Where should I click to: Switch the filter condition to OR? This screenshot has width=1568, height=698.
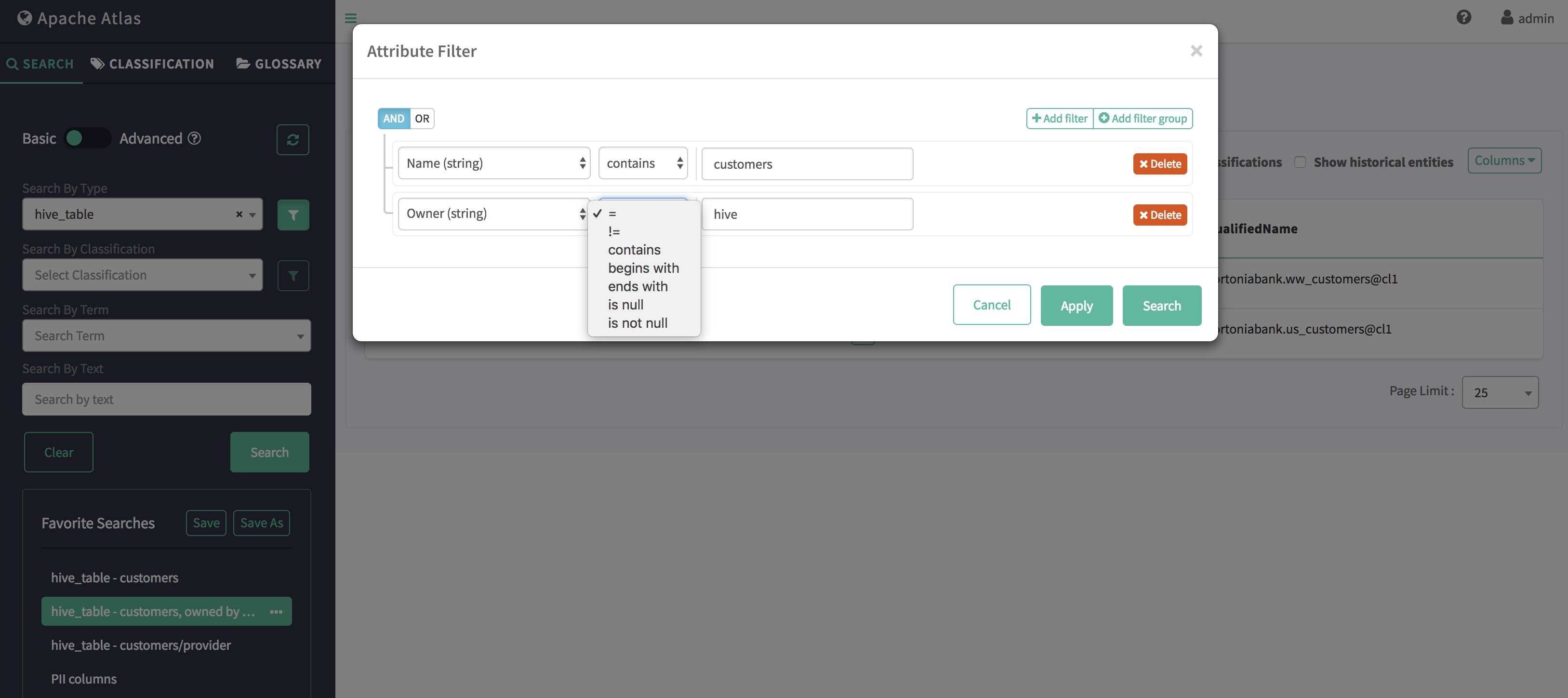(422, 118)
